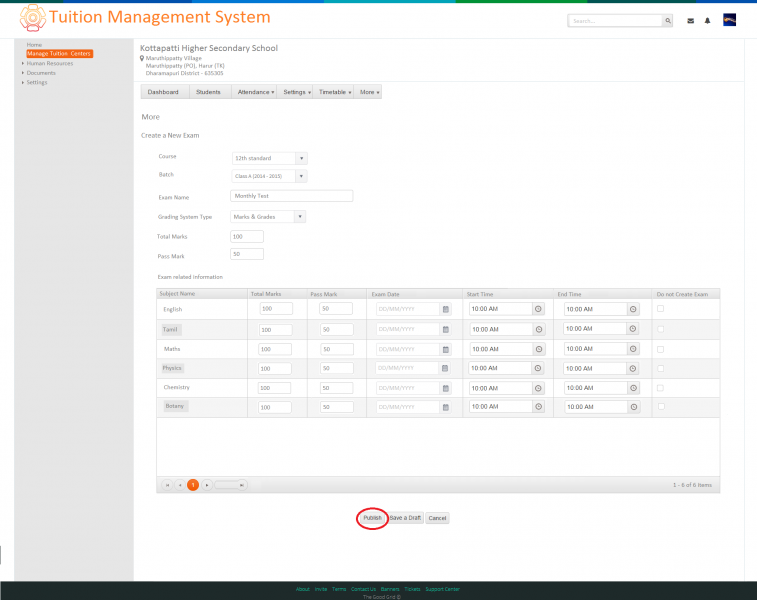Check Do not Create Exam for Tamil
757x600 pixels.
tap(660, 329)
